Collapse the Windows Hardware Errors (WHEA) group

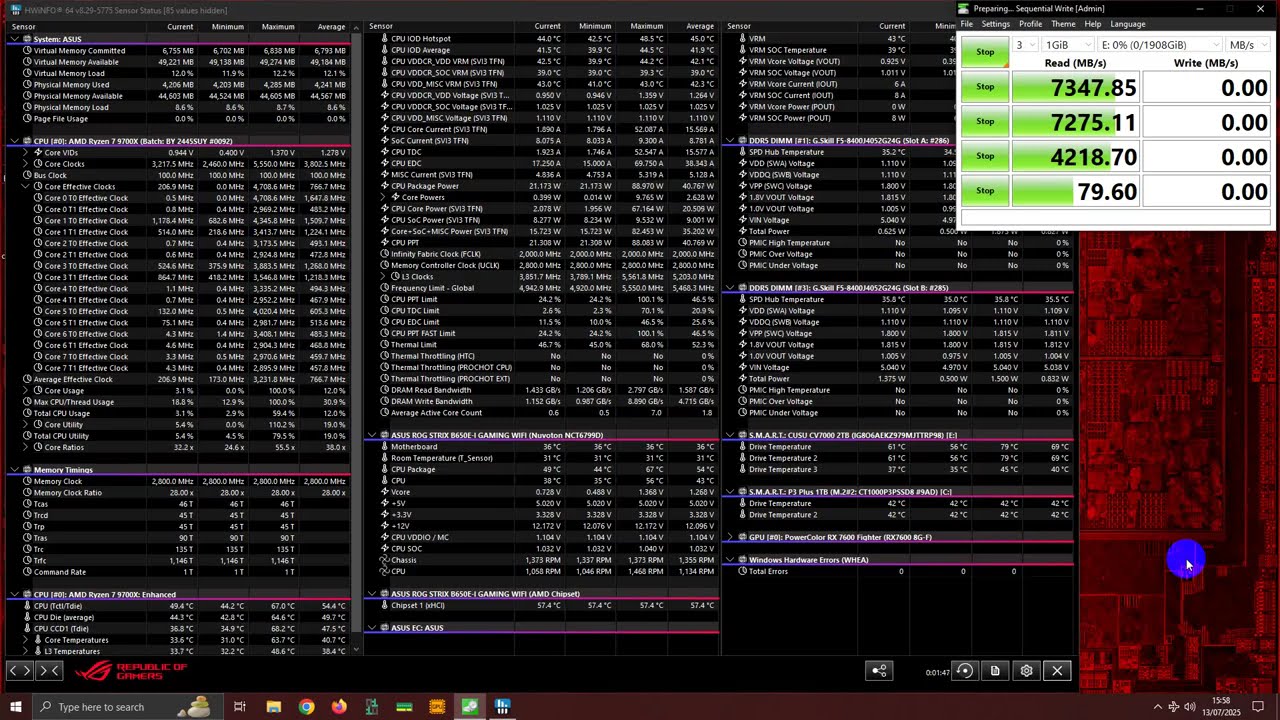pyautogui.click(x=730, y=560)
